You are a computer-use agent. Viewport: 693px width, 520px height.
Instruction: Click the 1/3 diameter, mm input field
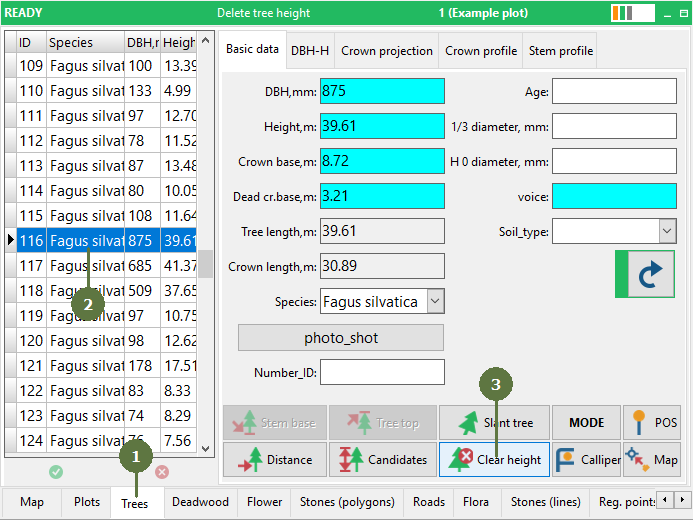pos(614,126)
